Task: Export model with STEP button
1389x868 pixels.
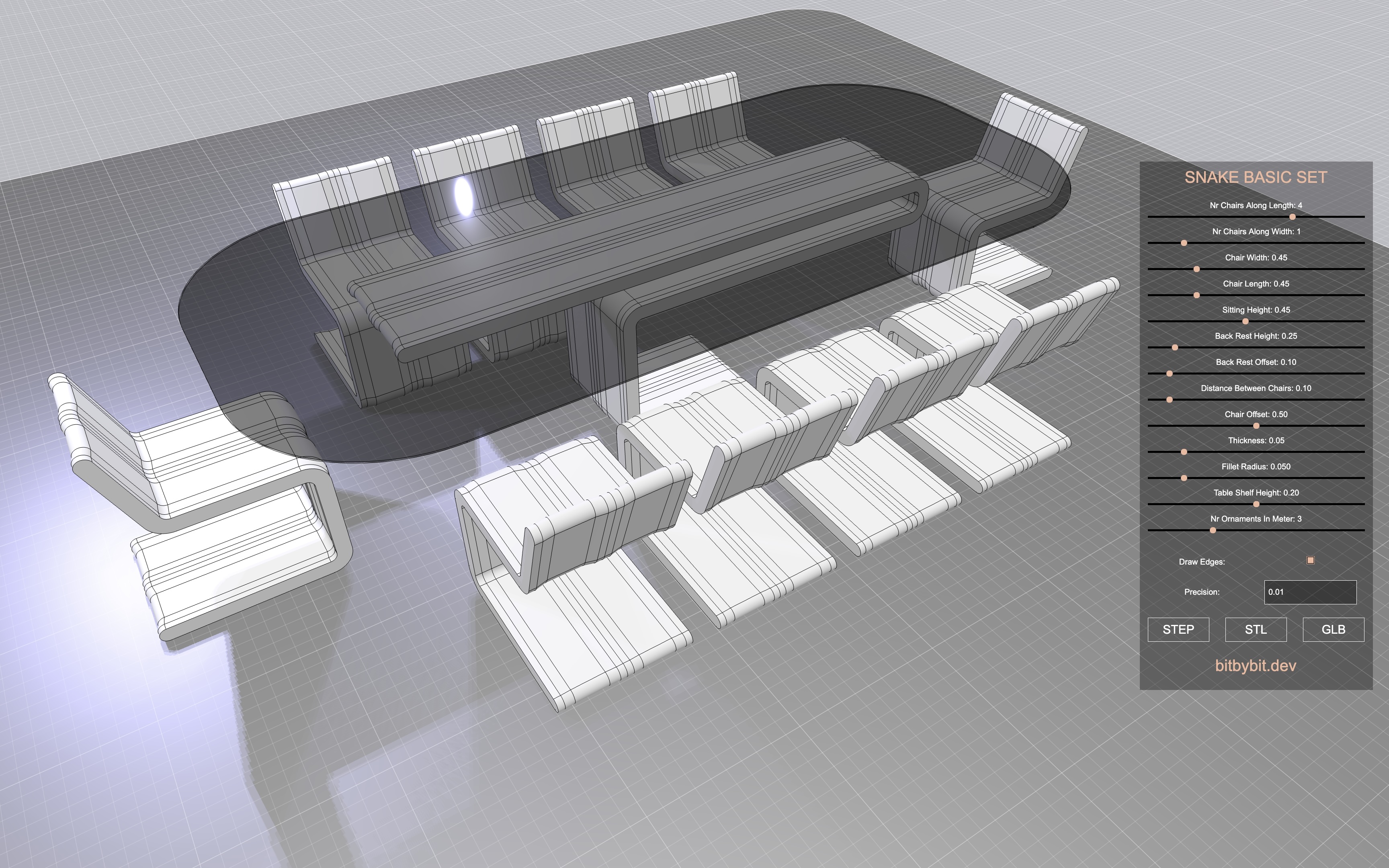Action: pyautogui.click(x=1178, y=630)
